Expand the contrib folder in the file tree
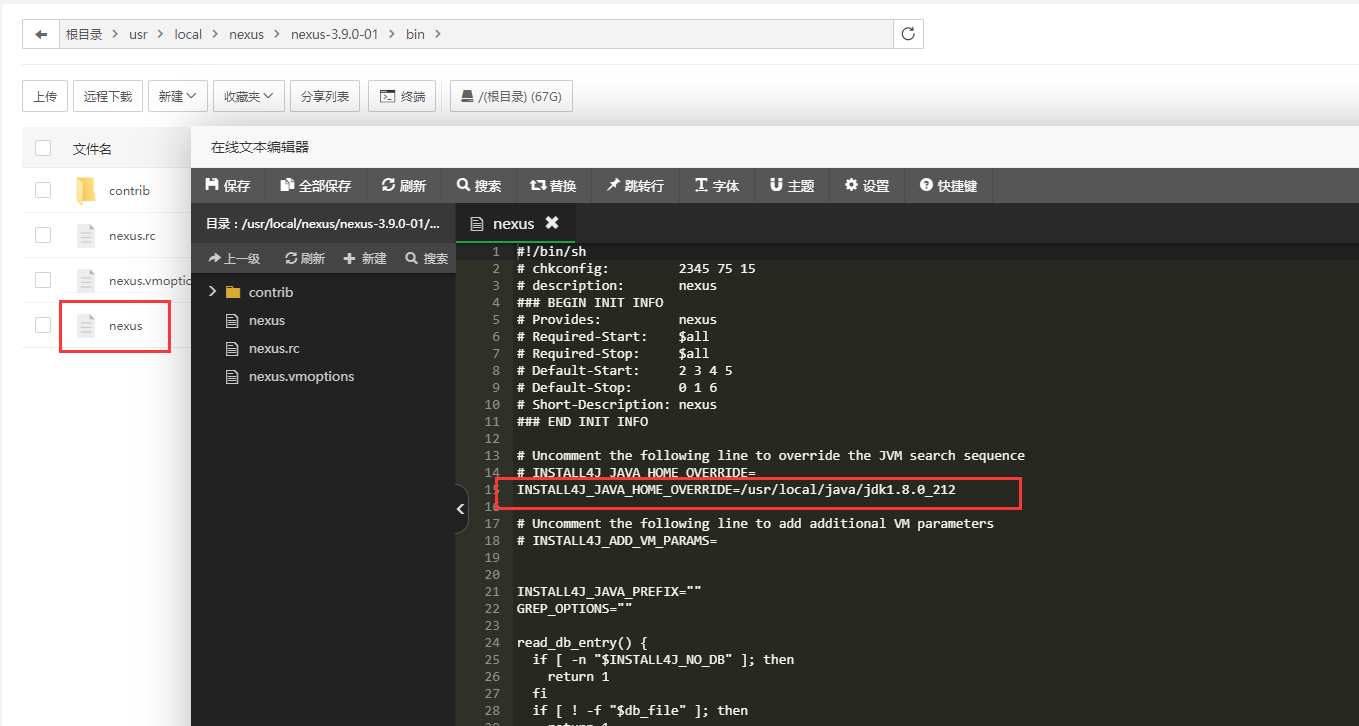This screenshot has width=1359, height=726. pos(211,291)
